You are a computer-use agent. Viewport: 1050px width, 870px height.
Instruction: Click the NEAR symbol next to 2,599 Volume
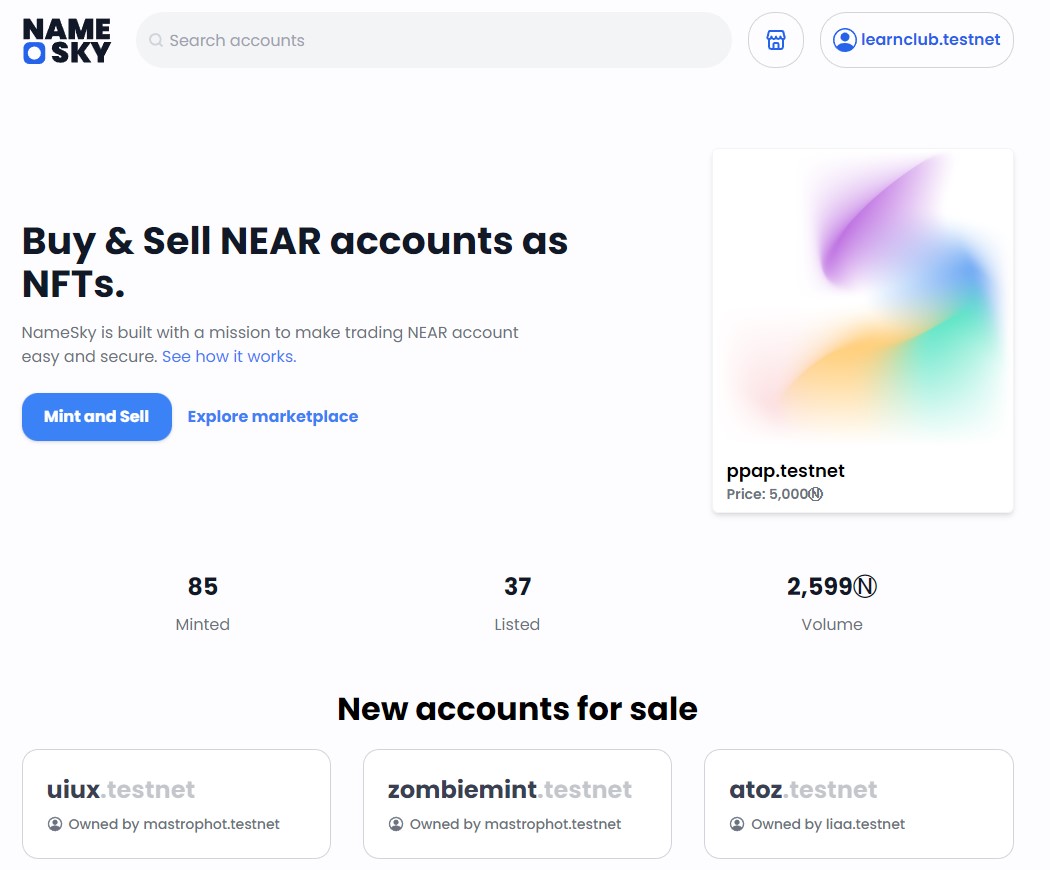pyautogui.click(x=865, y=587)
